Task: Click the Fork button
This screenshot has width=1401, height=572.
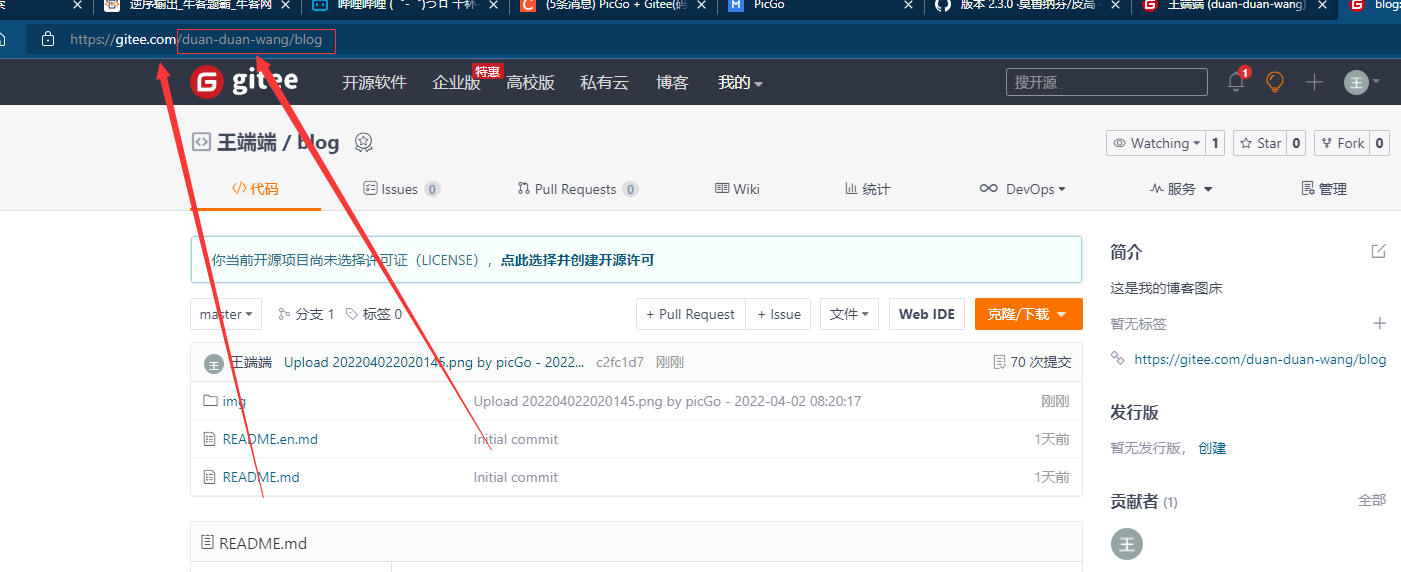Action: [1342, 143]
